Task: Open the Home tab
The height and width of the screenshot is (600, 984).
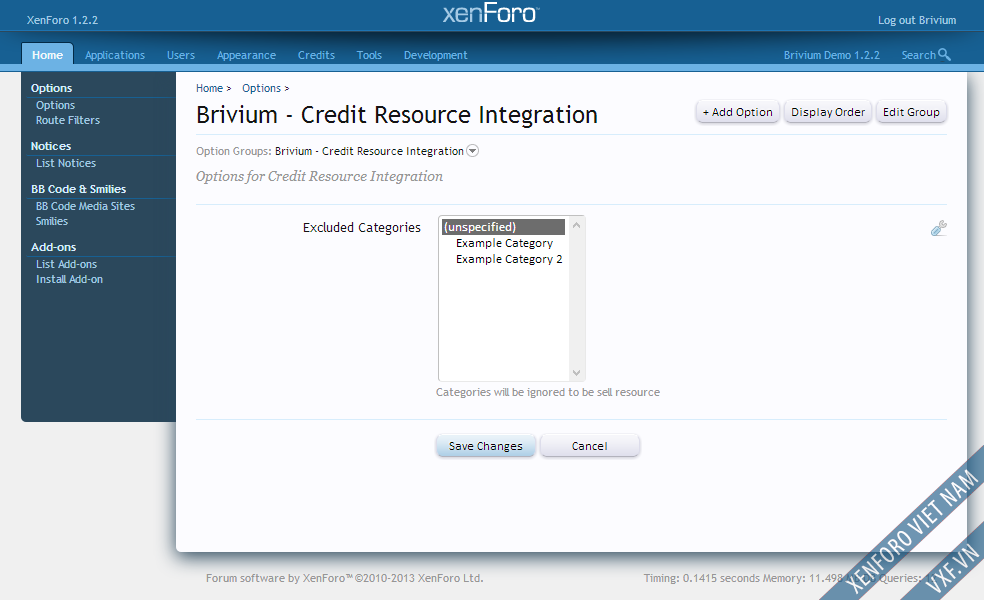Action: coord(48,55)
